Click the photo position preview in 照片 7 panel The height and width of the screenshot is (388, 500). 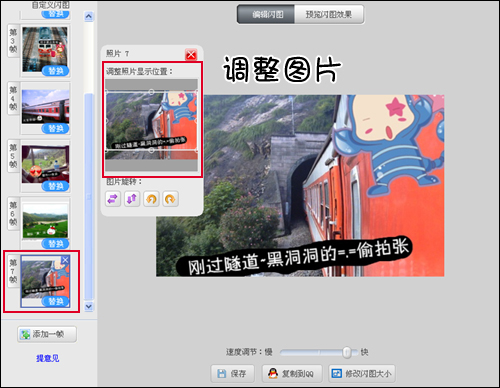152,125
